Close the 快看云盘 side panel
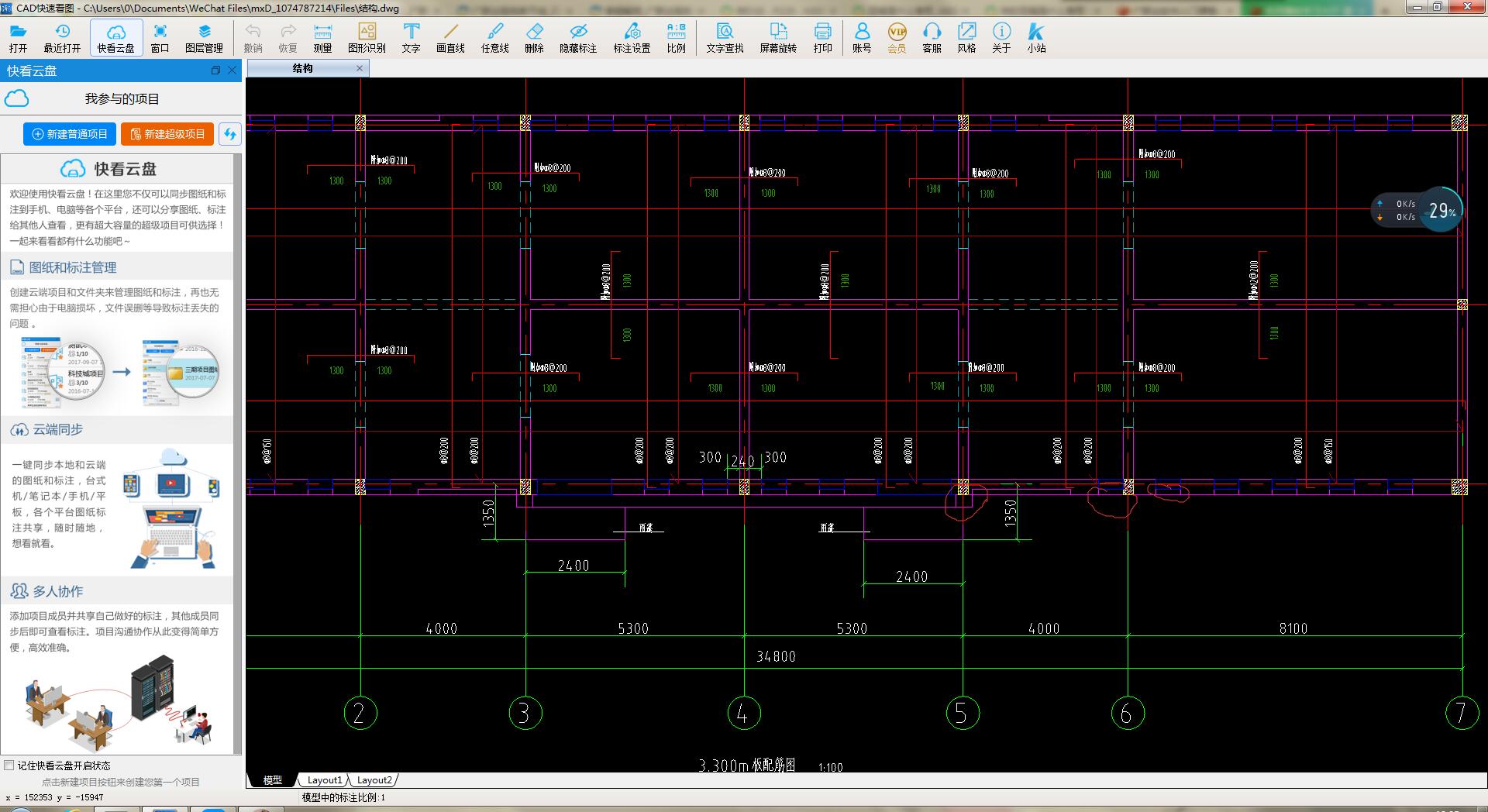The image size is (1488, 812). click(232, 71)
